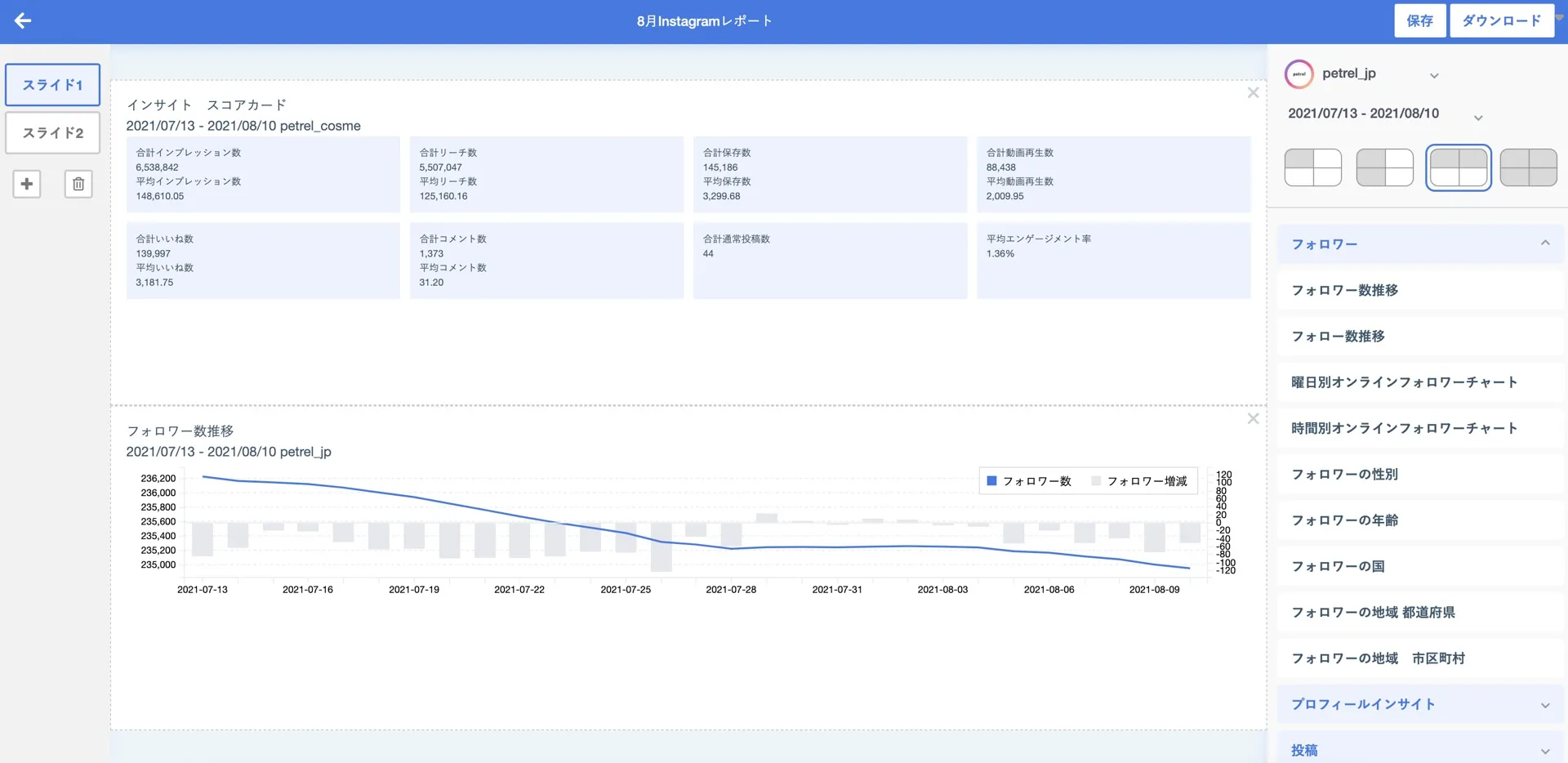Choose the top-left quarter layout icon
1568x763 pixels.
(x=1312, y=167)
